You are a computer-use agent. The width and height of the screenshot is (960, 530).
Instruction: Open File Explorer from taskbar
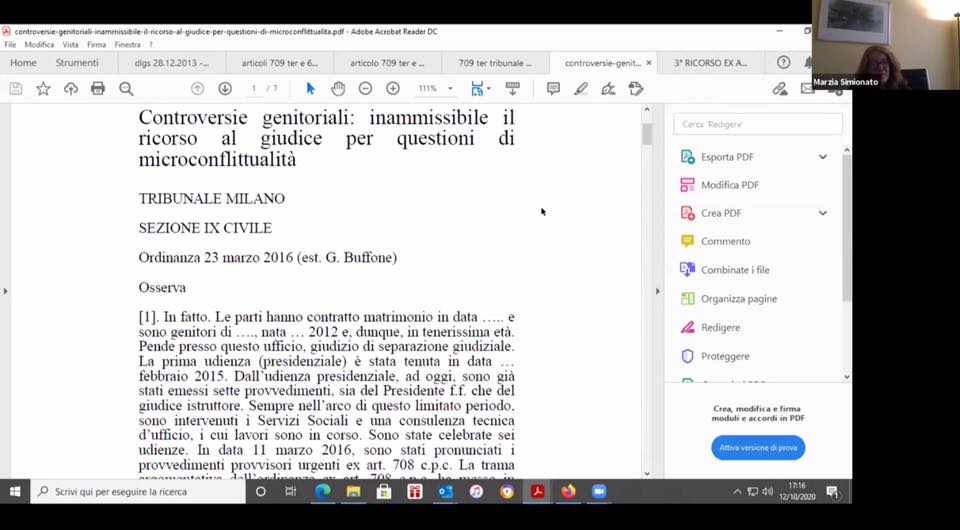click(353, 491)
